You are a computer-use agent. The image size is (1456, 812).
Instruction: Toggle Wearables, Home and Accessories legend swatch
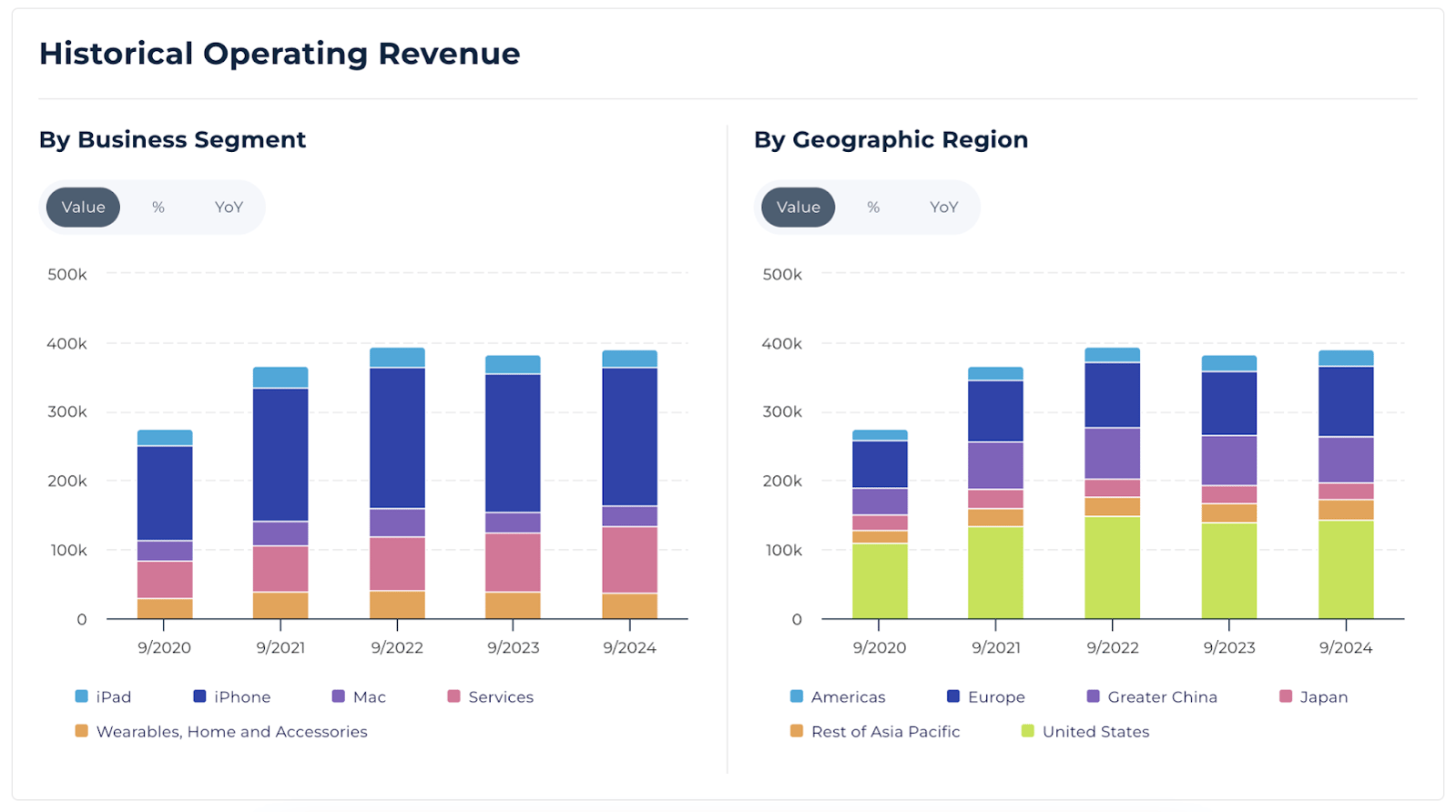point(82,731)
